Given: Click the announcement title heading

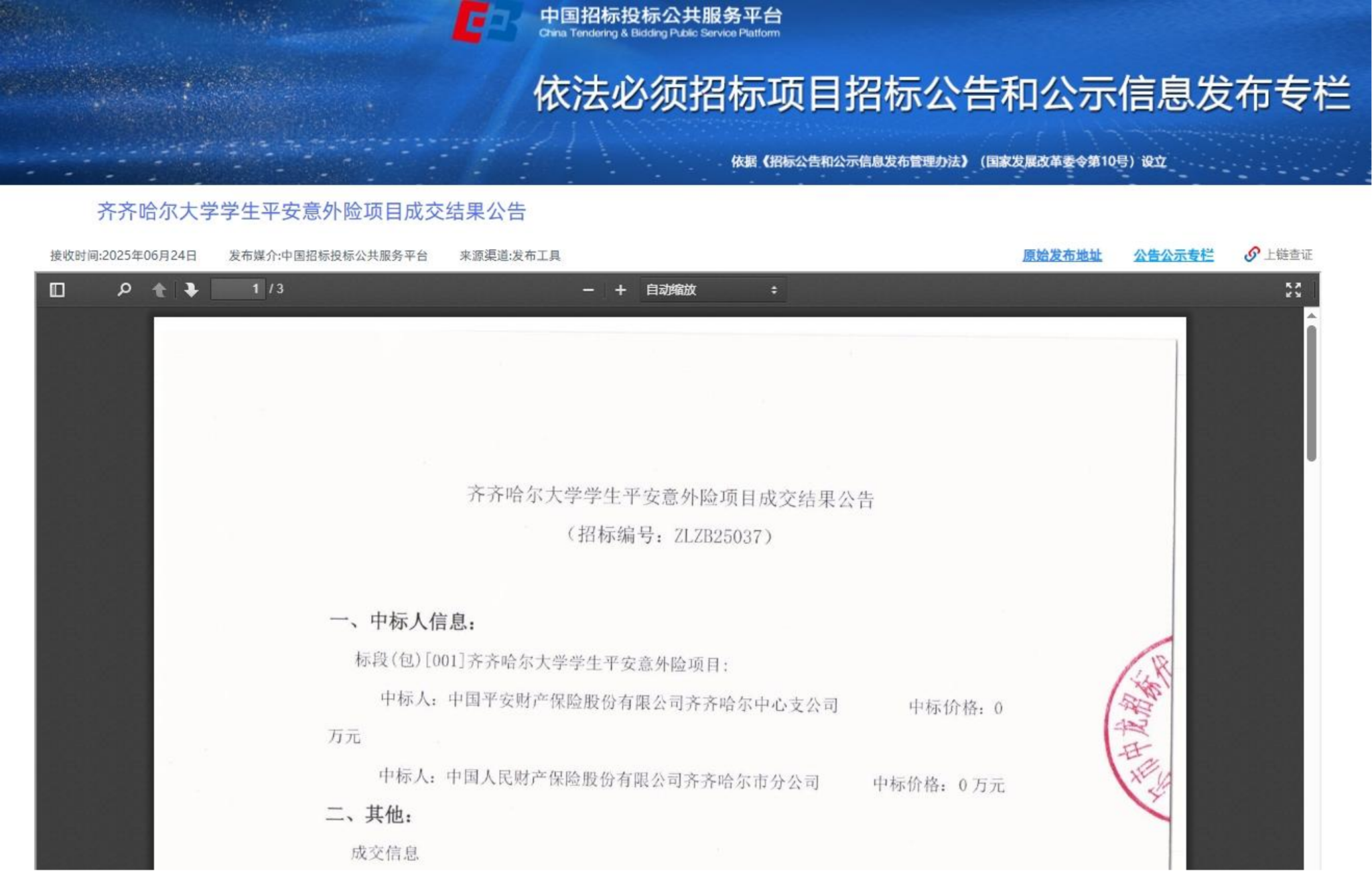Looking at the screenshot, I should (x=312, y=212).
